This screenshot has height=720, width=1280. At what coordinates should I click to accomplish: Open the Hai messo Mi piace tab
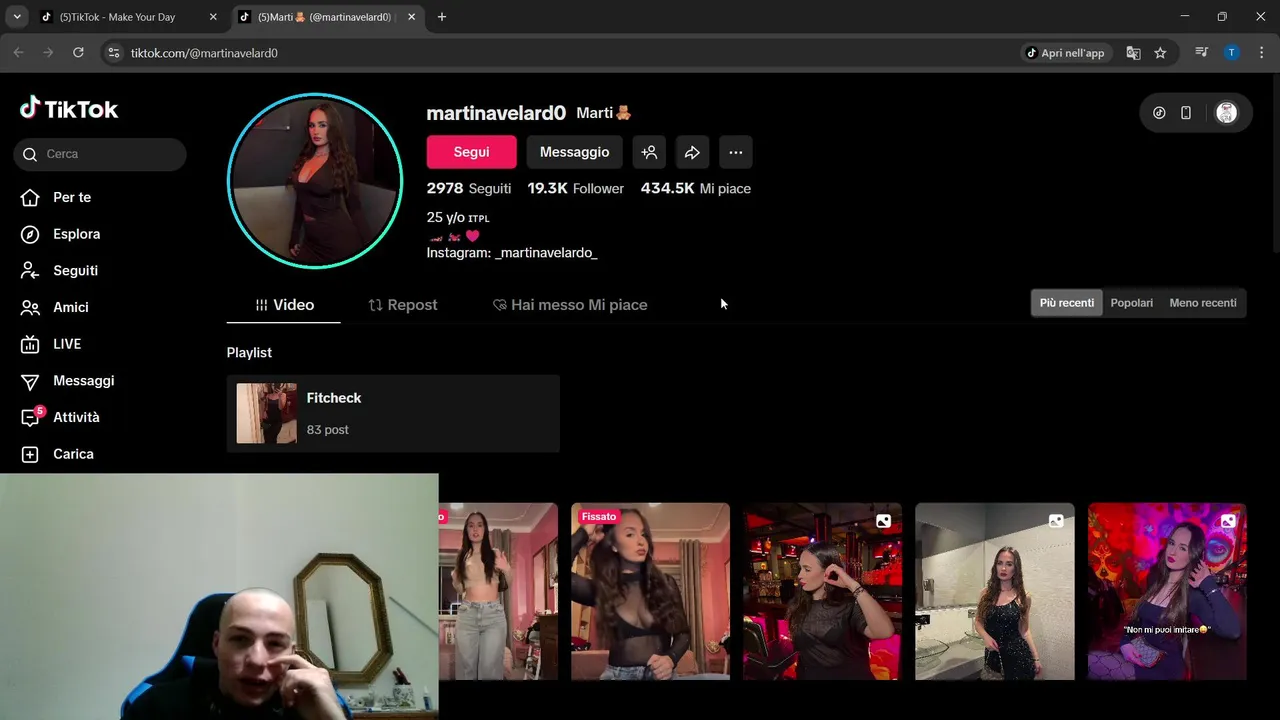point(570,305)
